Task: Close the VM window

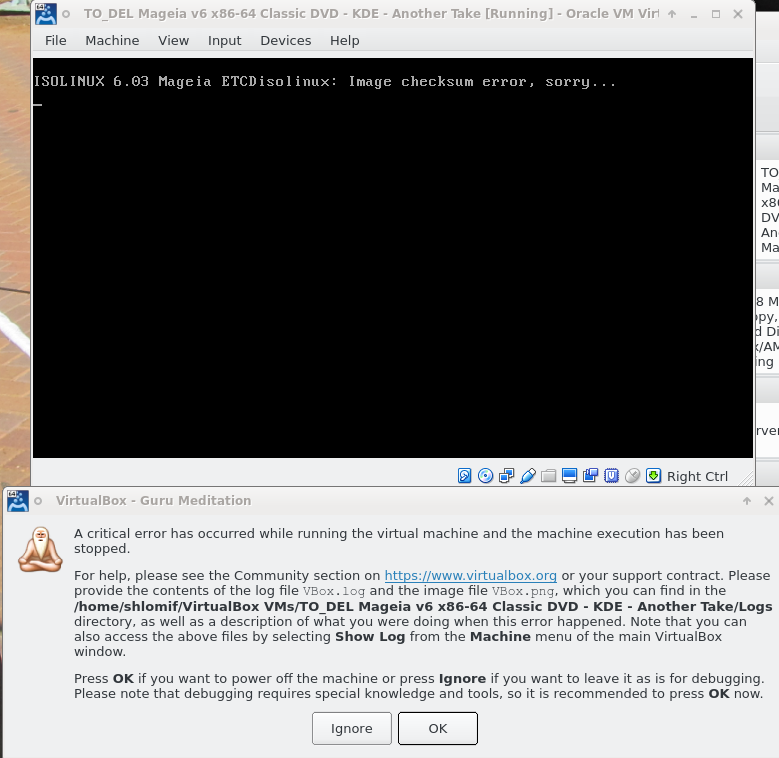Action: pos(738,14)
